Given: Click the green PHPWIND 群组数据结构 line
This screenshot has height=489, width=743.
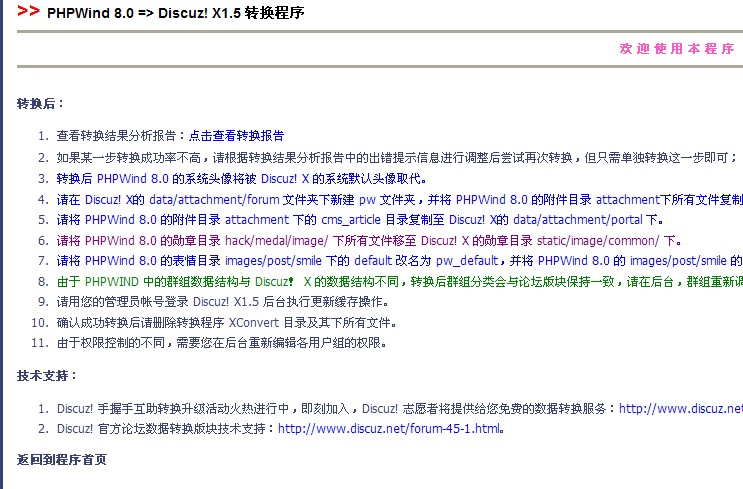Looking at the screenshot, I should (399, 282).
